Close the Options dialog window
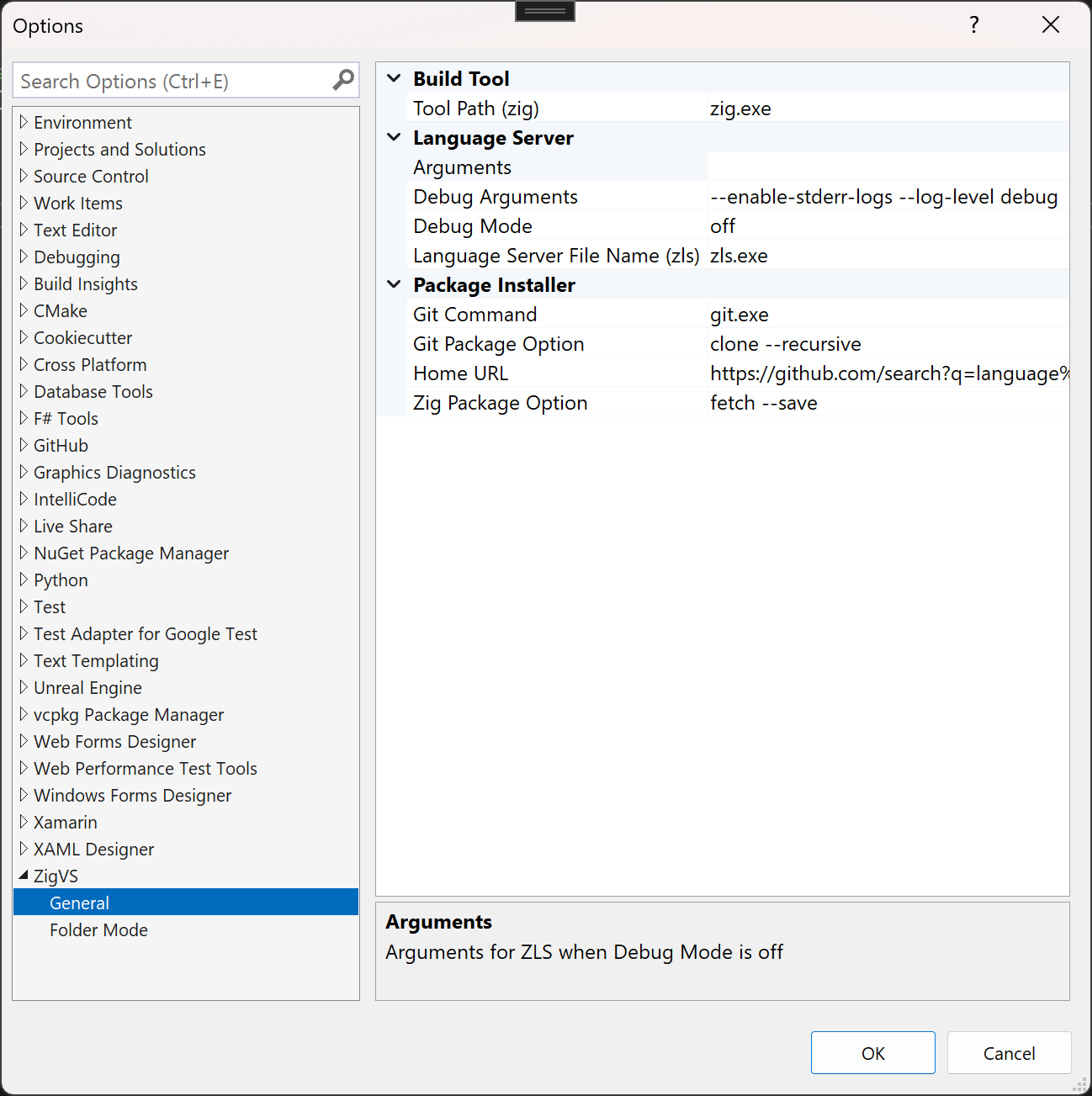This screenshot has height=1096, width=1092. tap(1050, 25)
